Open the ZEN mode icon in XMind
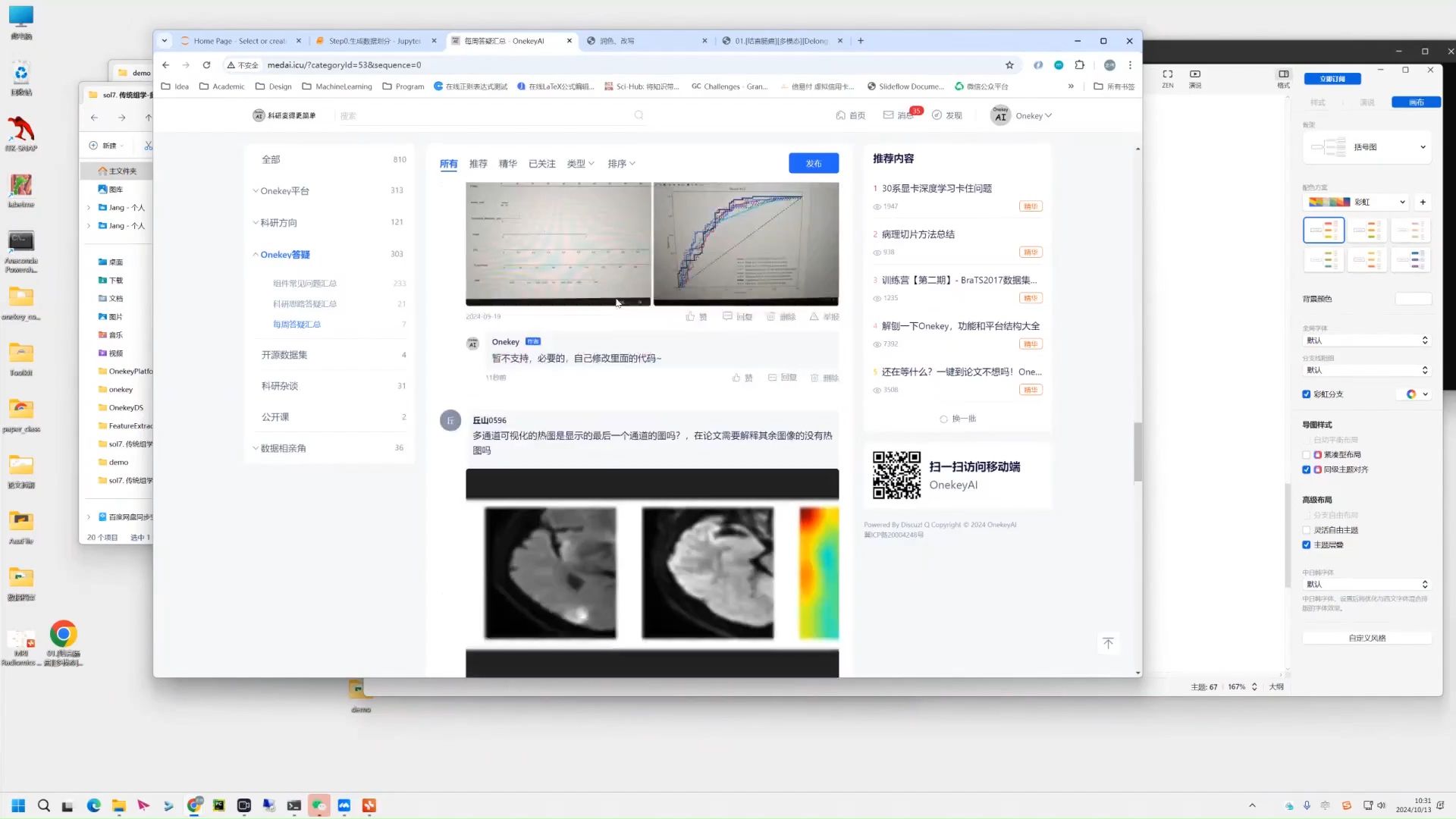Image resolution: width=1456 pixels, height=819 pixels. pos(1168,78)
